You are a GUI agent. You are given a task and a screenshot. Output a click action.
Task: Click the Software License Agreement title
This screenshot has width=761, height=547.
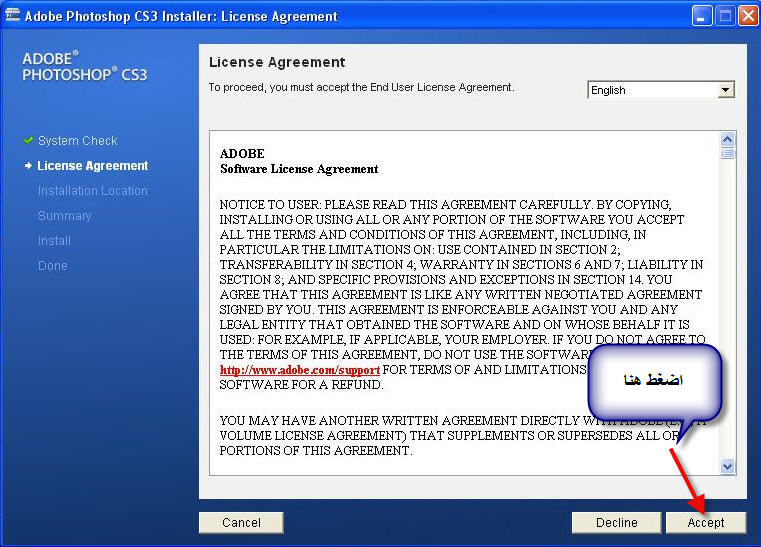pos(299,169)
